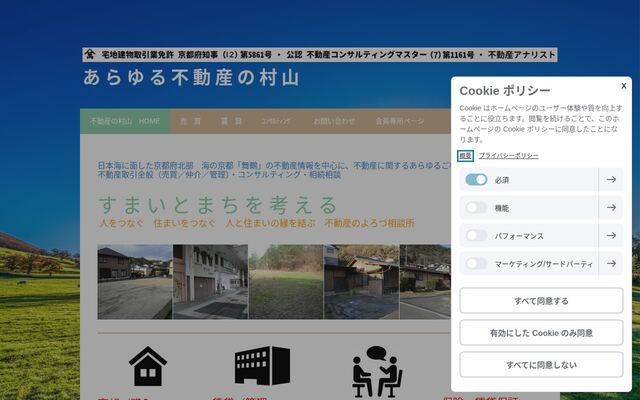Open the grassy vacant land photo
The width and height of the screenshot is (640, 400).
(286, 282)
